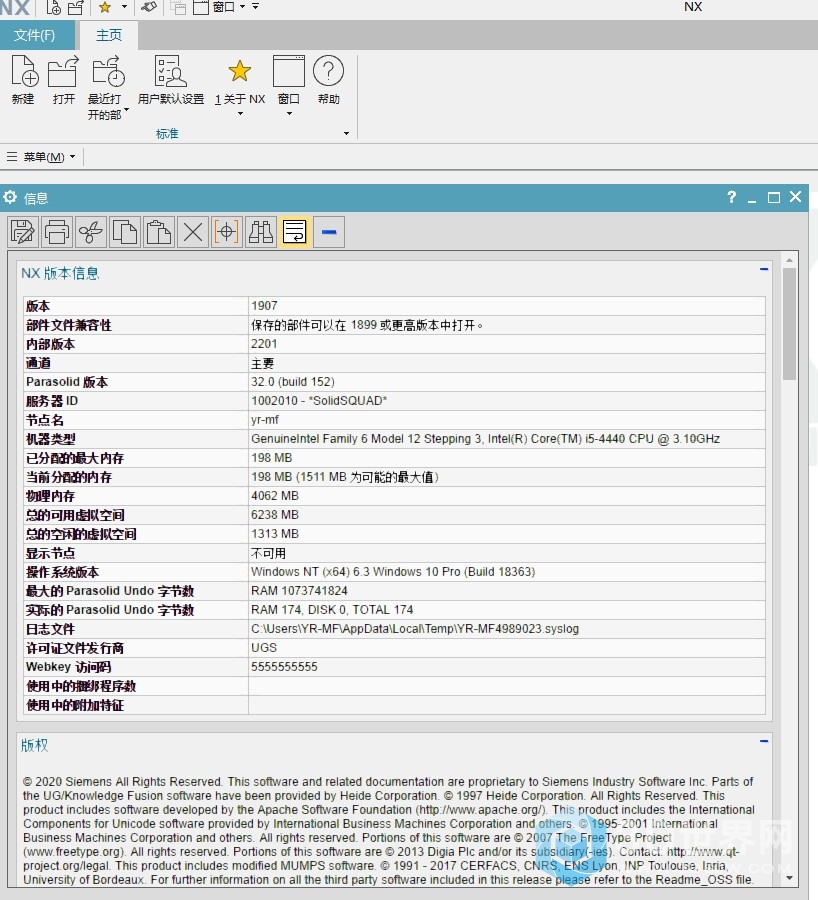818x900 pixels.
Task: Click the NX 版本信息 section heading
Action: pyautogui.click(x=60, y=273)
